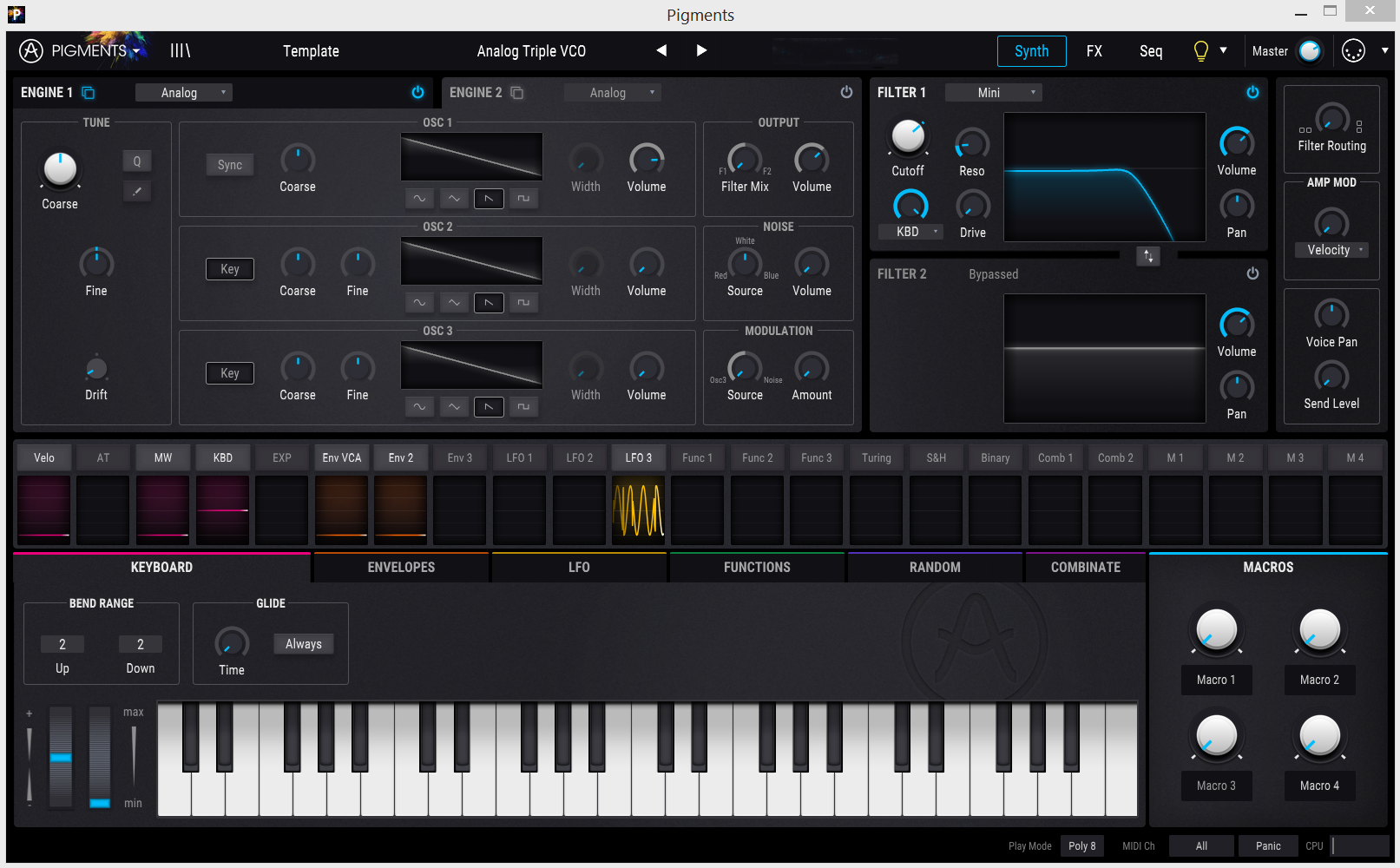The height and width of the screenshot is (868, 1400).
Task: Load the next preset arrow
Action: (701, 50)
